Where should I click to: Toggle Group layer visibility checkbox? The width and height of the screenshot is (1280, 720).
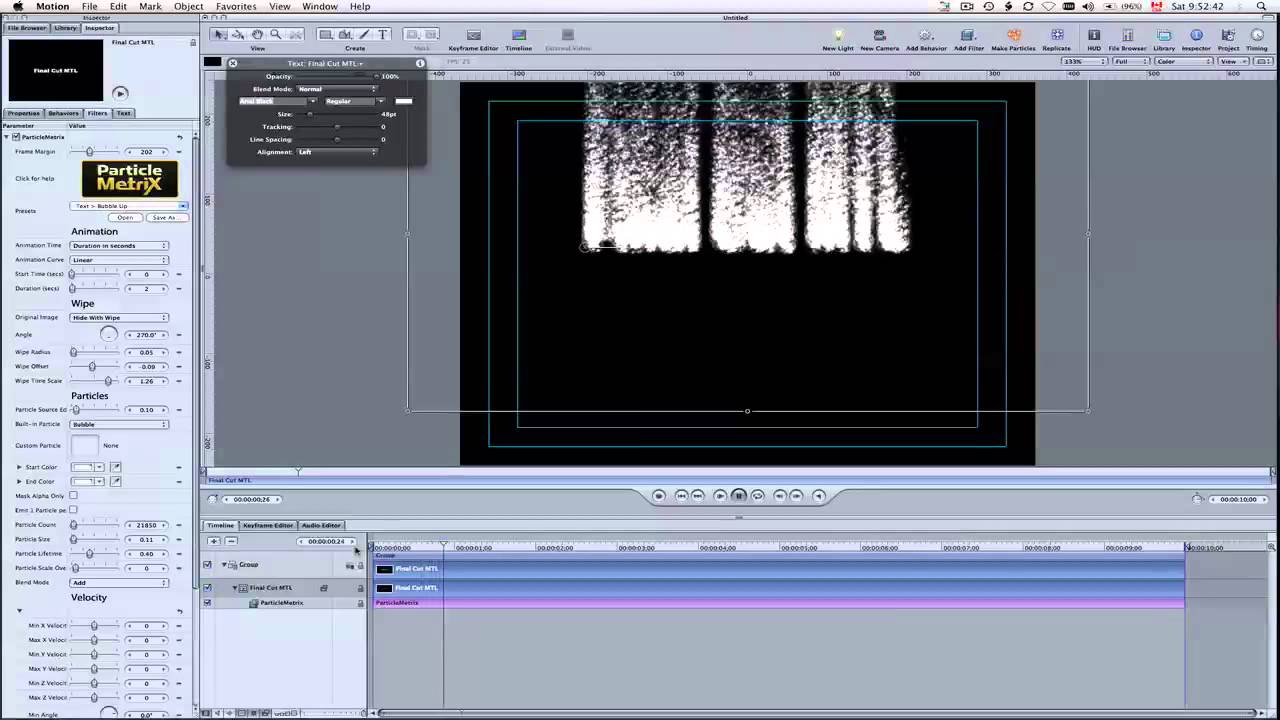tap(207, 565)
